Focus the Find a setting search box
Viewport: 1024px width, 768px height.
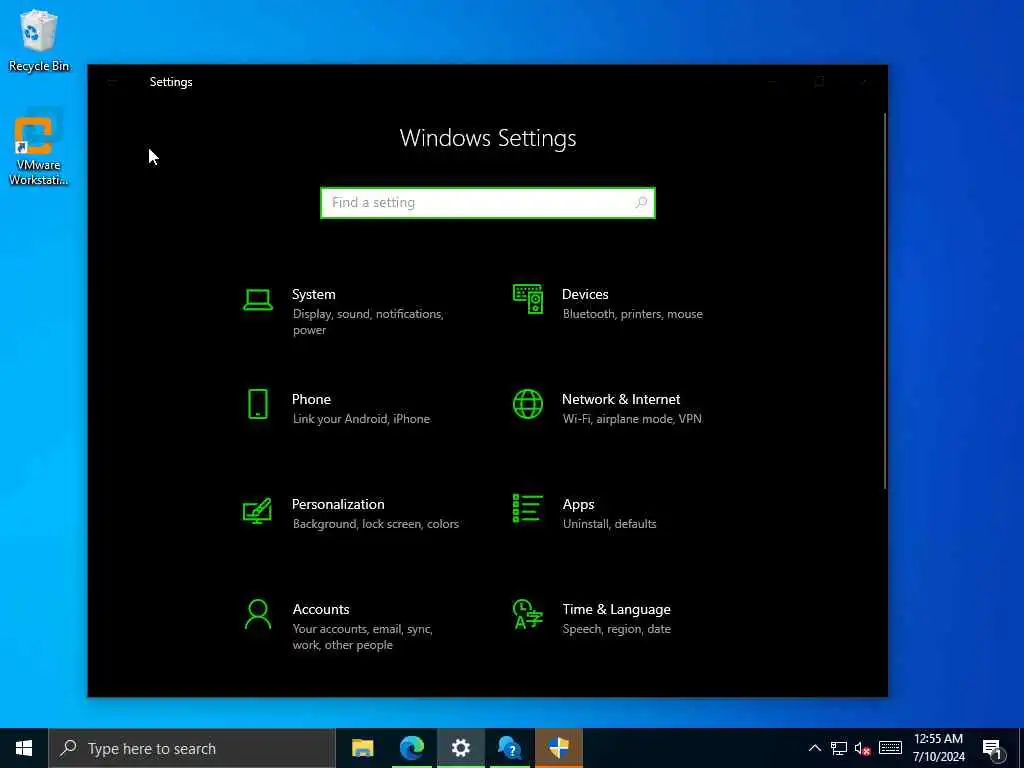coord(488,202)
